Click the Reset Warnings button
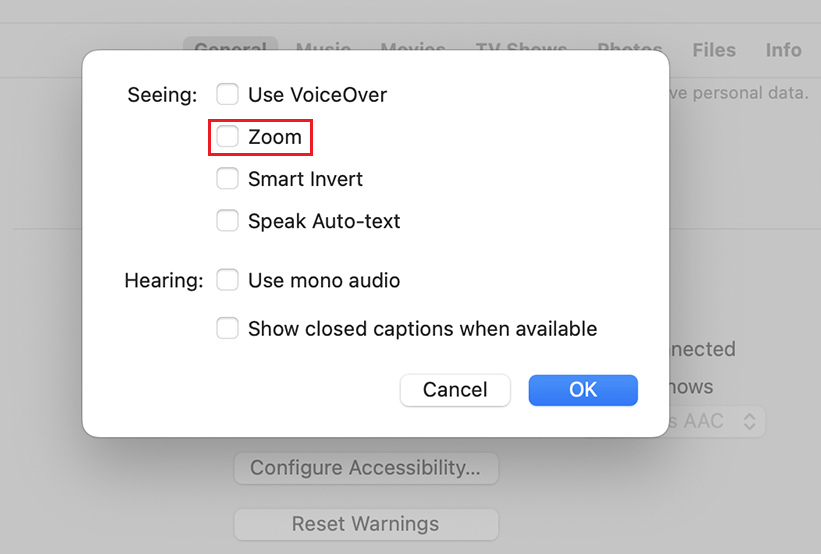Viewport: 821px width, 554px height. pos(365,524)
